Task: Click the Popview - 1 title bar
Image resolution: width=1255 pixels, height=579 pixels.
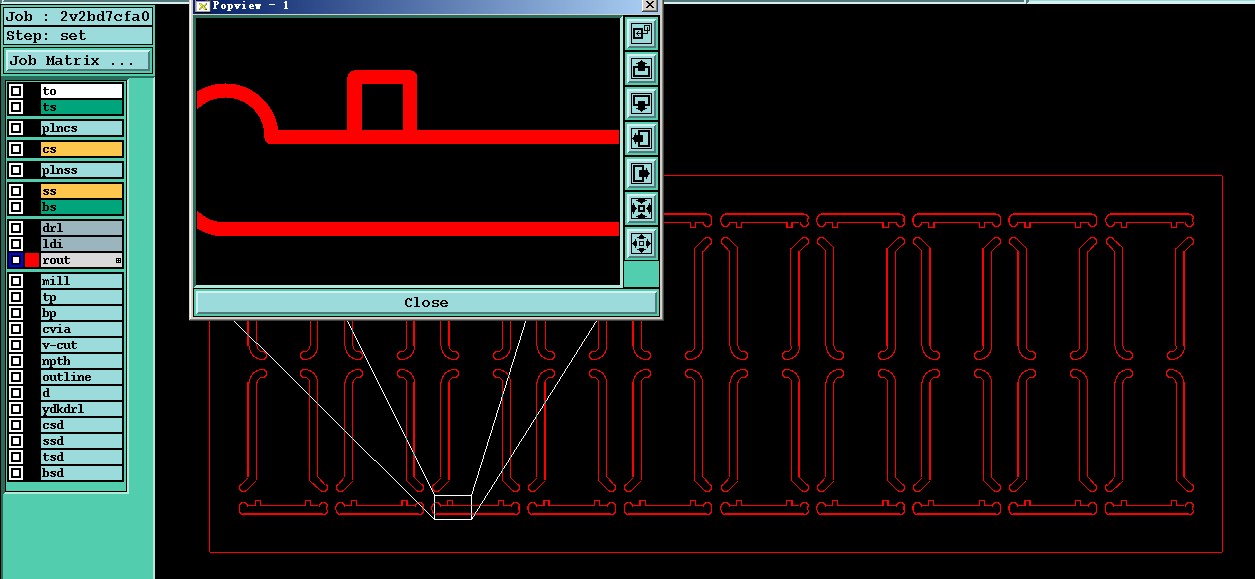Action: point(425,6)
